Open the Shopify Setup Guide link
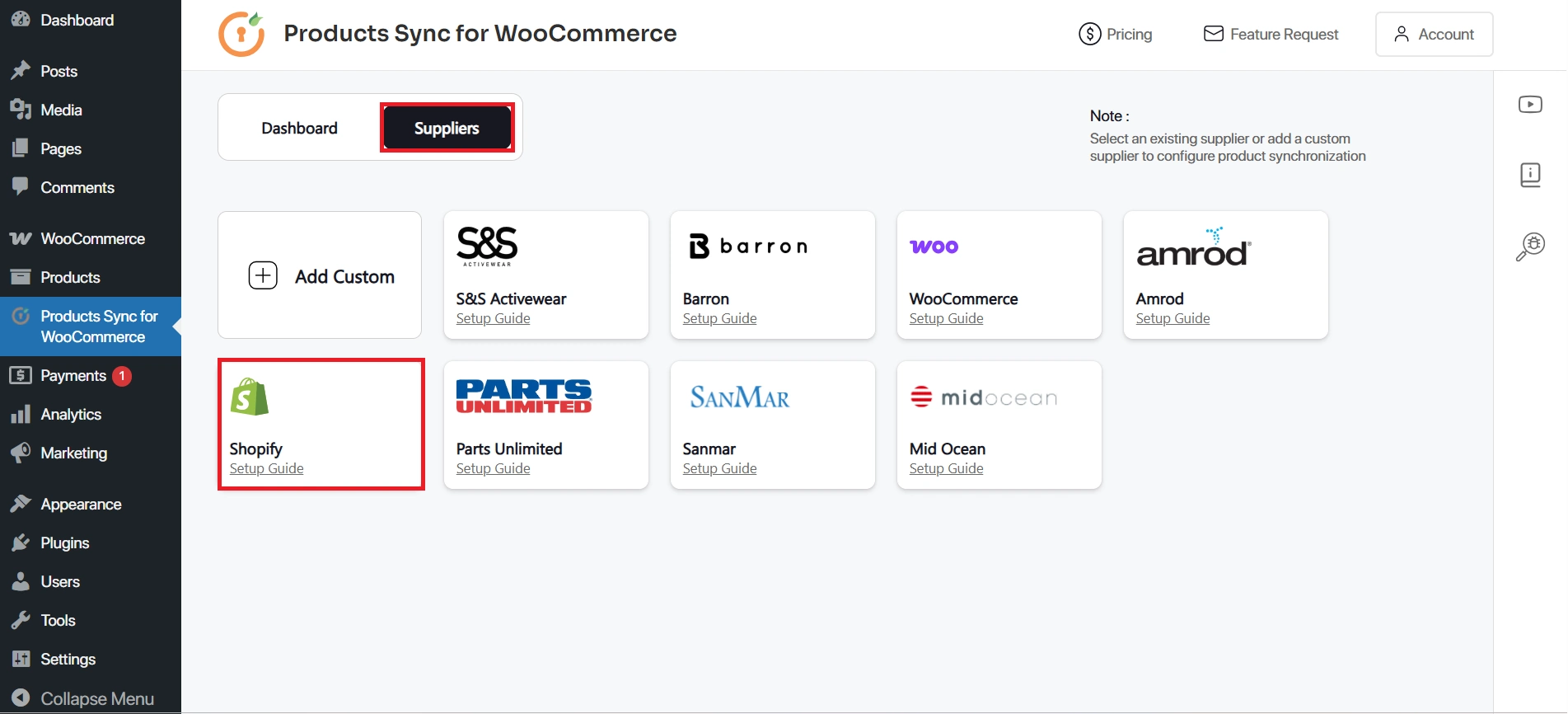1568x714 pixels. pyautogui.click(x=266, y=467)
